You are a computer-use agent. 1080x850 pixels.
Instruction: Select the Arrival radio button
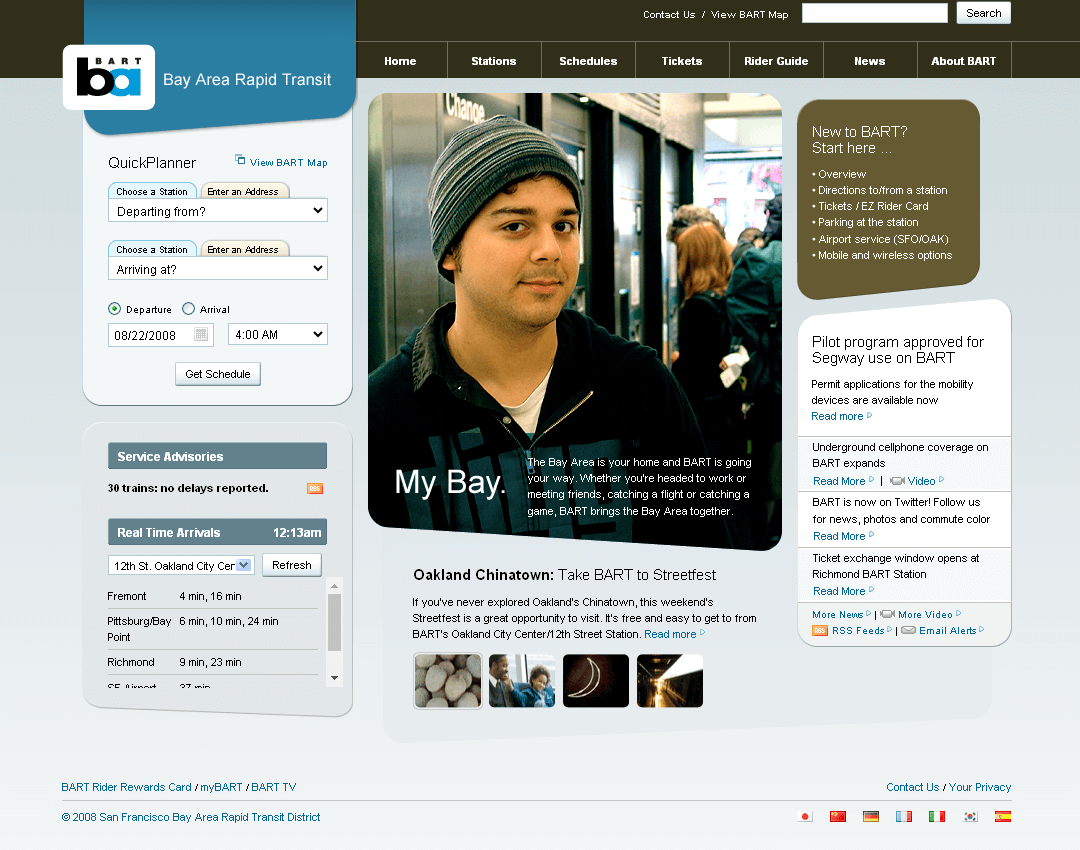[188, 309]
